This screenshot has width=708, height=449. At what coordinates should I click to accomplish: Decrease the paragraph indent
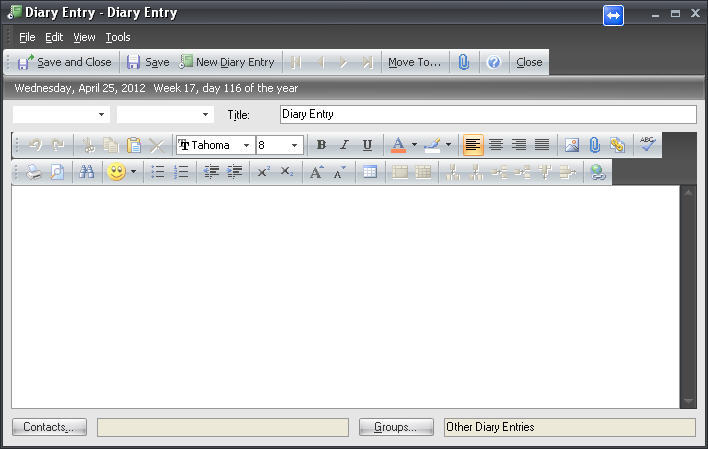tap(211, 172)
